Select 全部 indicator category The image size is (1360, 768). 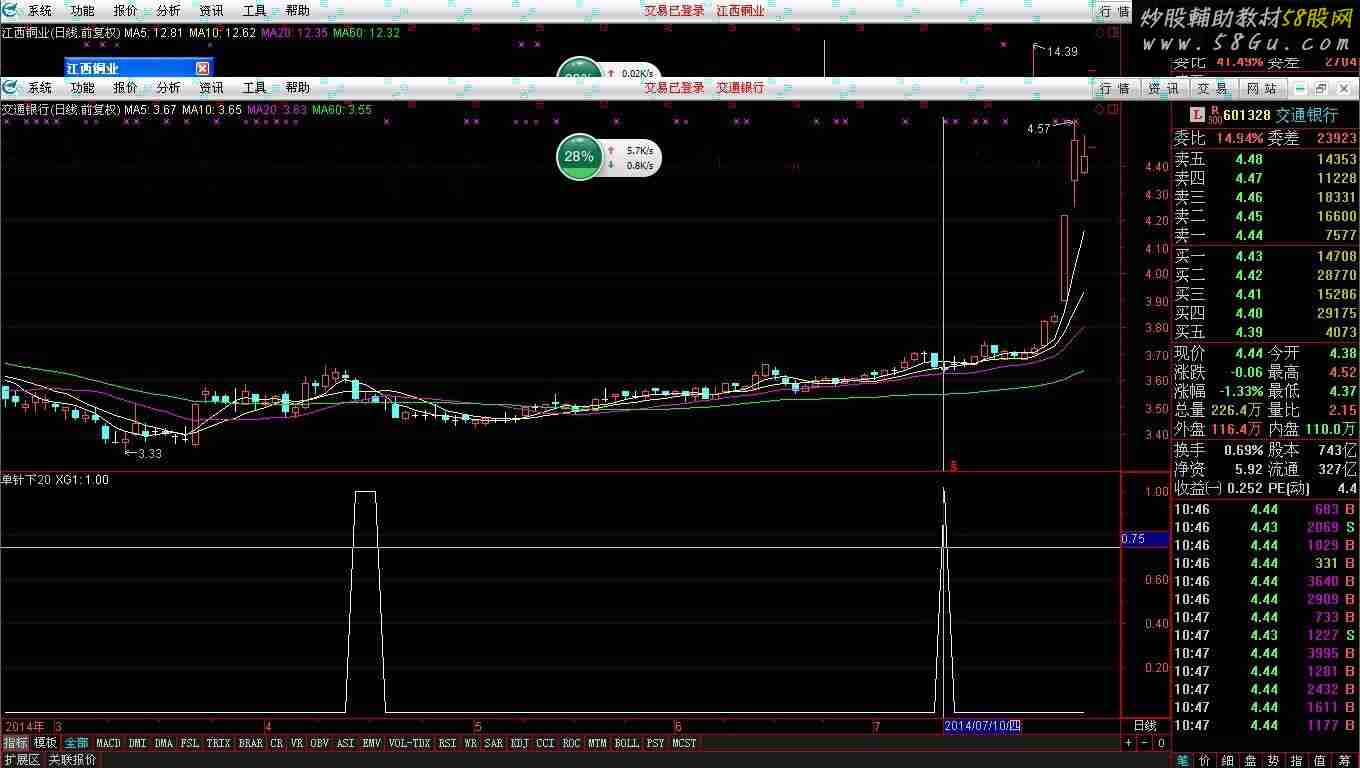tap(77, 743)
